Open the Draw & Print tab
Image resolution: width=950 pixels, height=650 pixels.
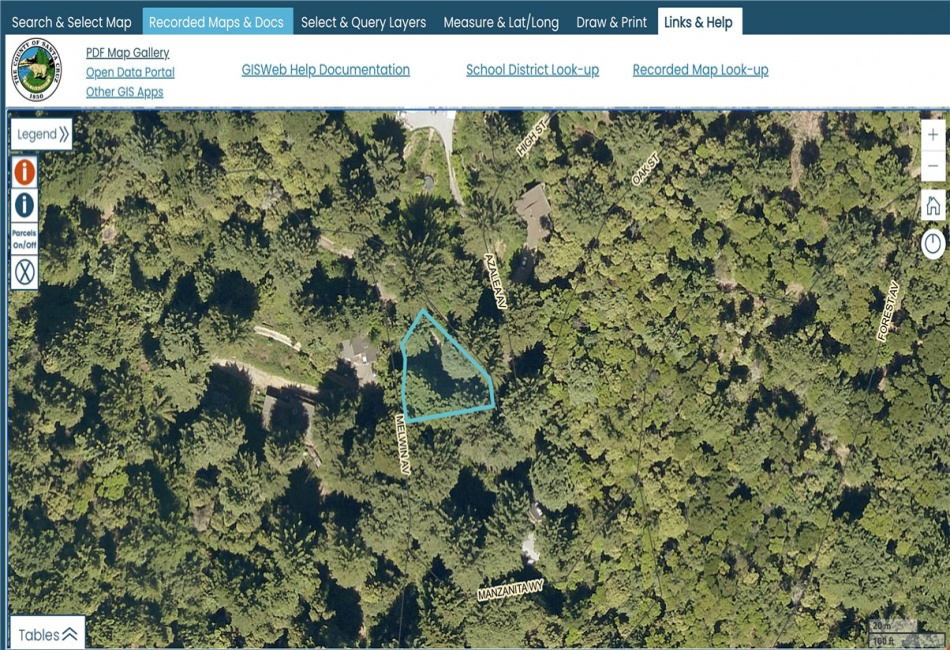point(611,22)
